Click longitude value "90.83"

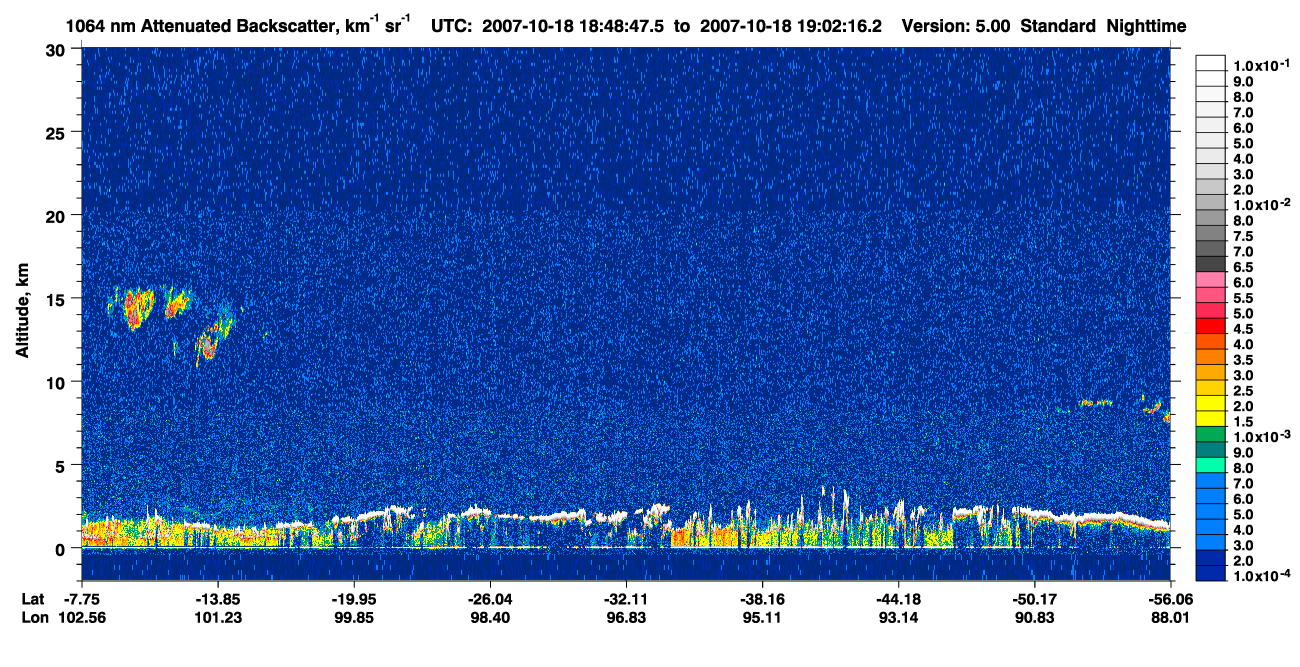(1033, 618)
